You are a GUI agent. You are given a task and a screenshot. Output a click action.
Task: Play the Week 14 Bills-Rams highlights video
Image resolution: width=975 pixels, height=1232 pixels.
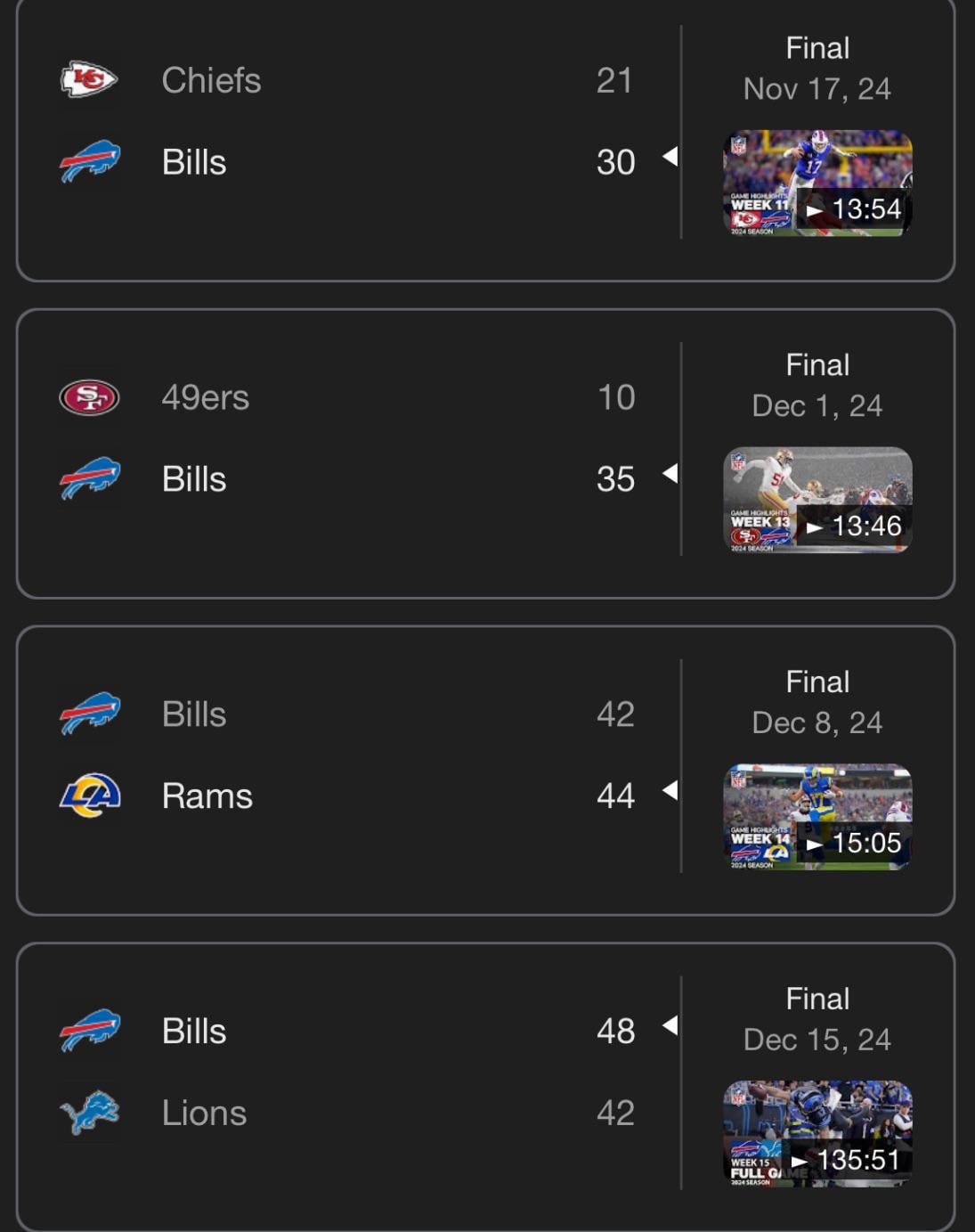click(x=817, y=817)
